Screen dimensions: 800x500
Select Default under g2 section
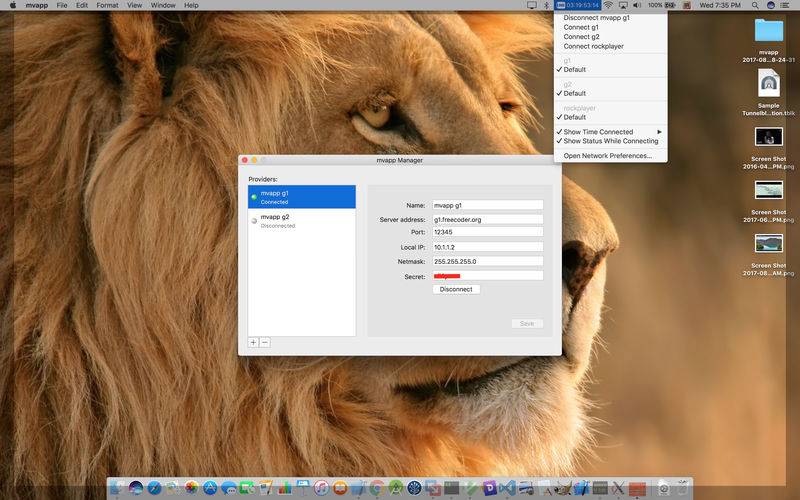point(610,93)
